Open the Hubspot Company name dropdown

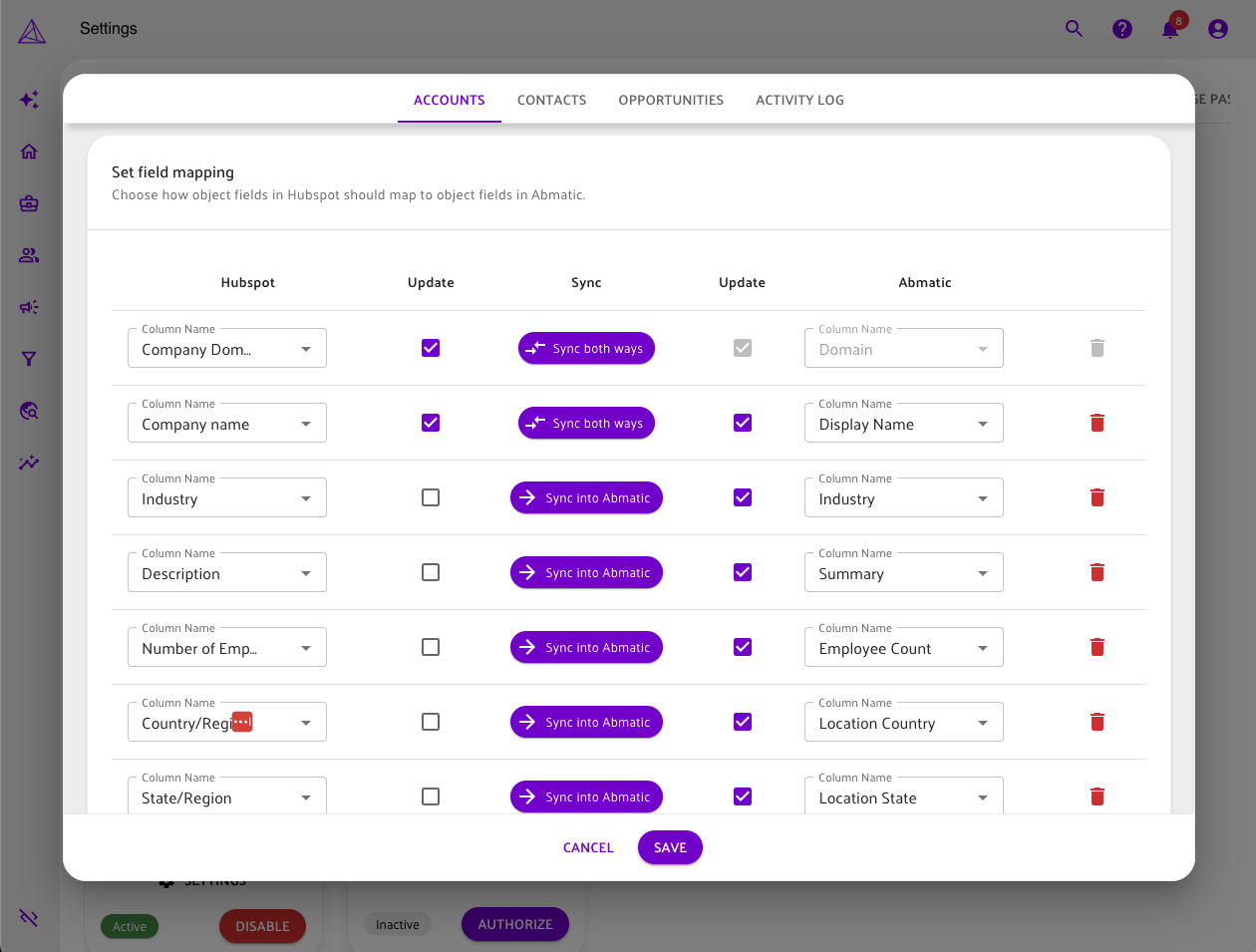227,424
